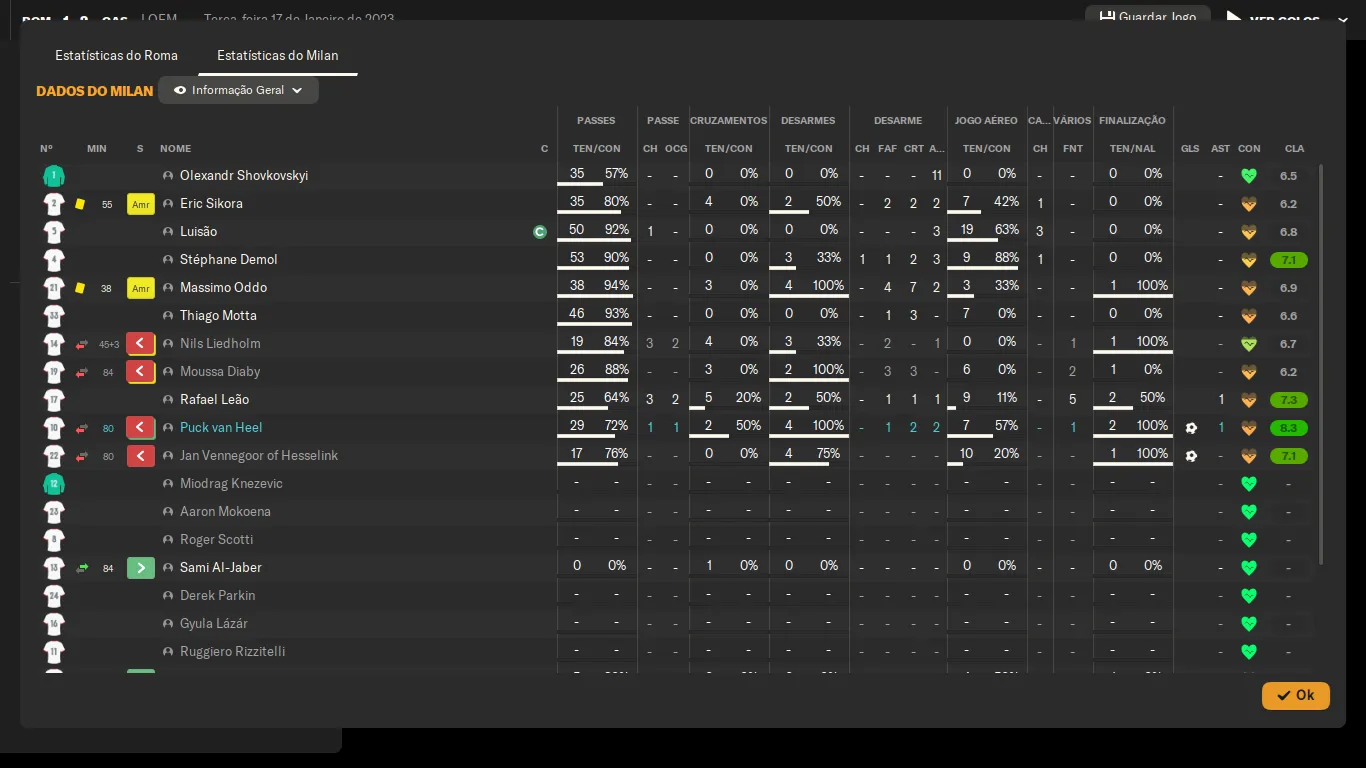This screenshot has width=1366, height=768.
Task: Click the condition heart icon for Miodrag Knezevic
Action: [x=1248, y=484]
